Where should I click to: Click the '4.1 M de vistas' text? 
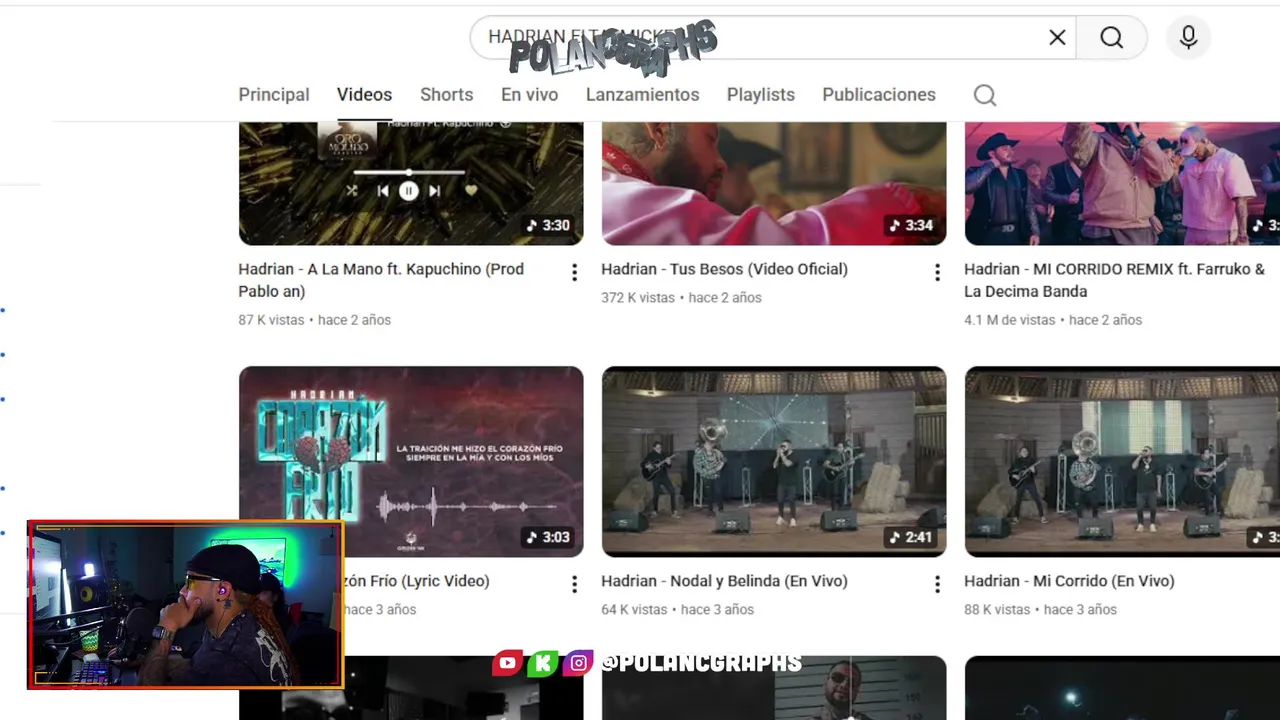click(x=1009, y=320)
